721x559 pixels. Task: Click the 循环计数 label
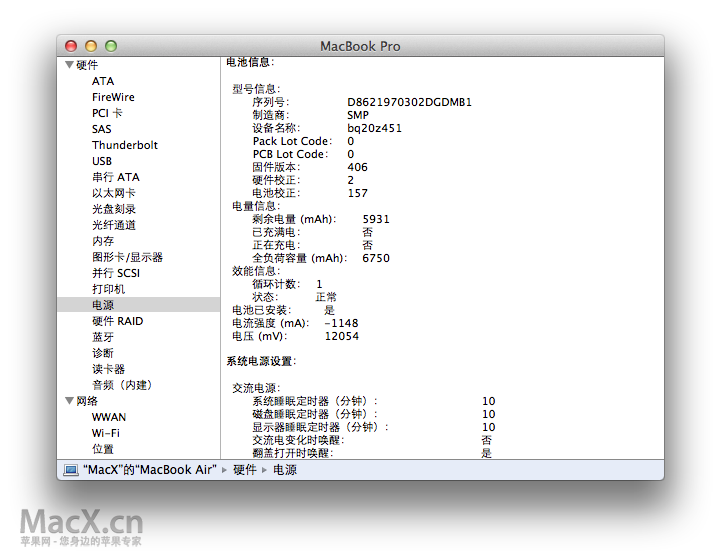tap(276, 284)
